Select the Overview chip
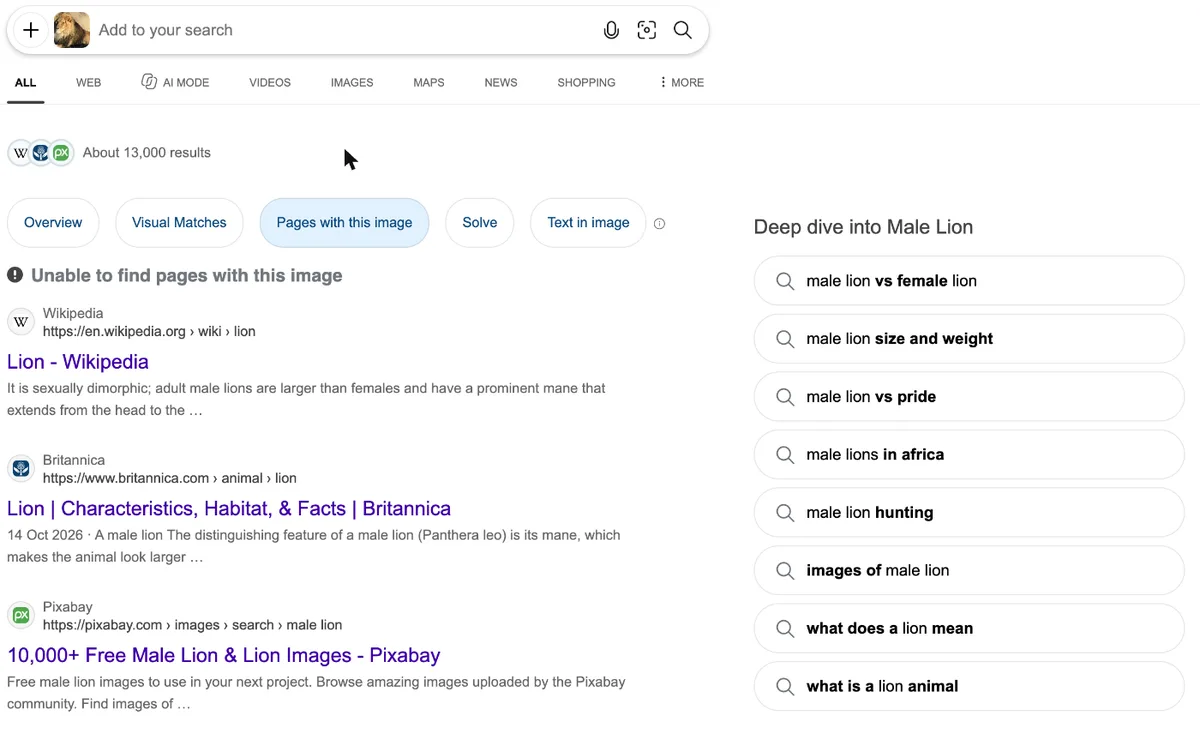Image resolution: width=1200 pixels, height=734 pixels. tap(53, 222)
